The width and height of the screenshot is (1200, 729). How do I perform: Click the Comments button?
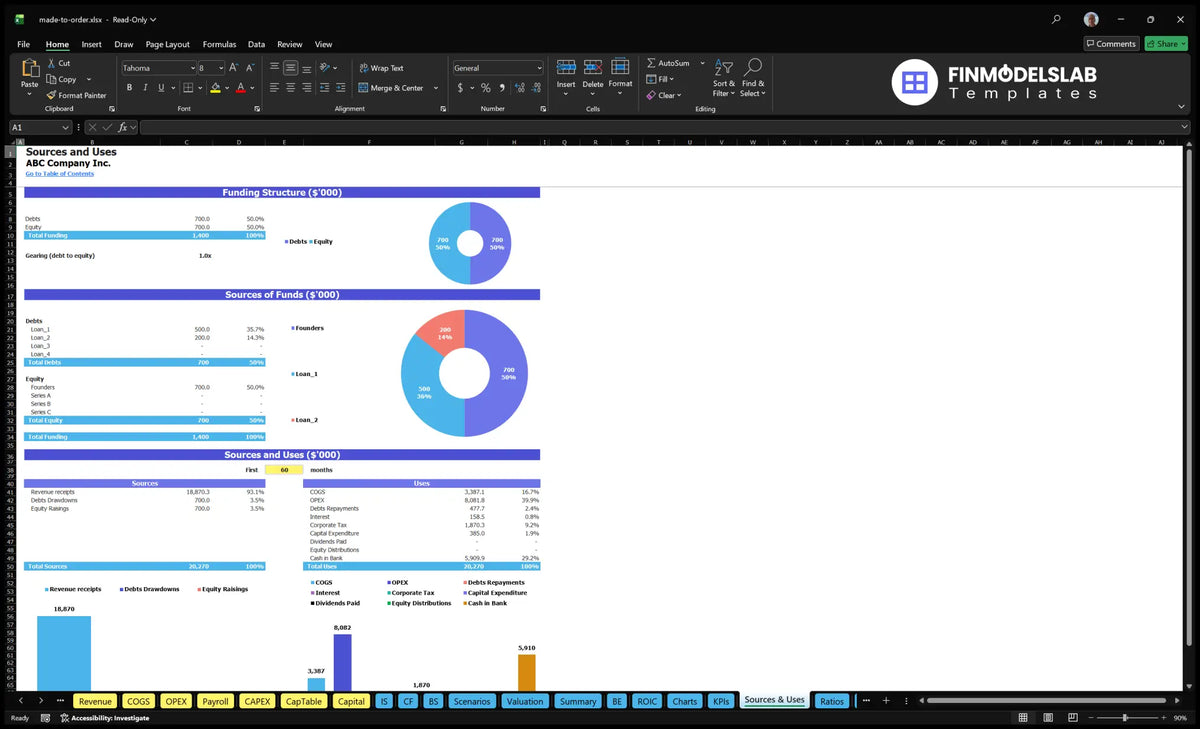[1111, 43]
